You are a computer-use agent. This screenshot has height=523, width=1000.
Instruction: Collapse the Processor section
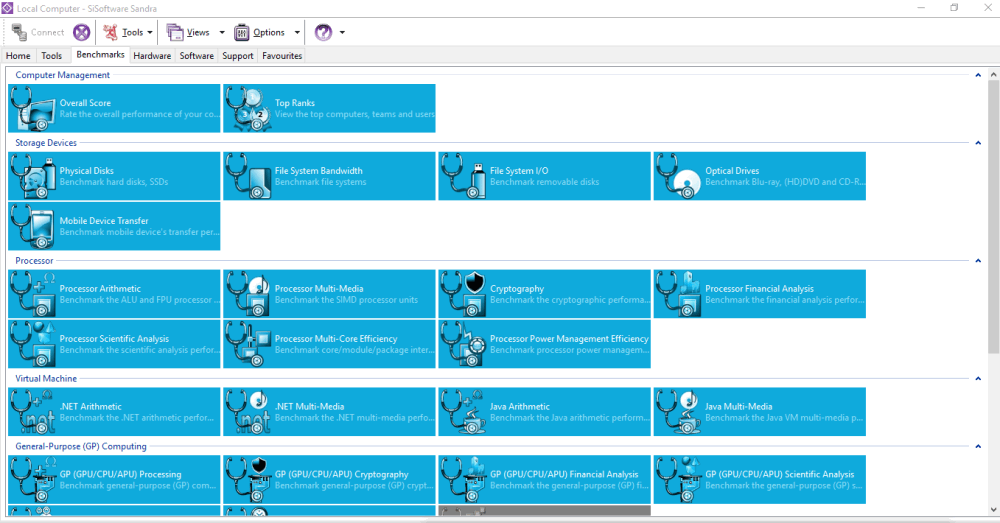(978, 261)
